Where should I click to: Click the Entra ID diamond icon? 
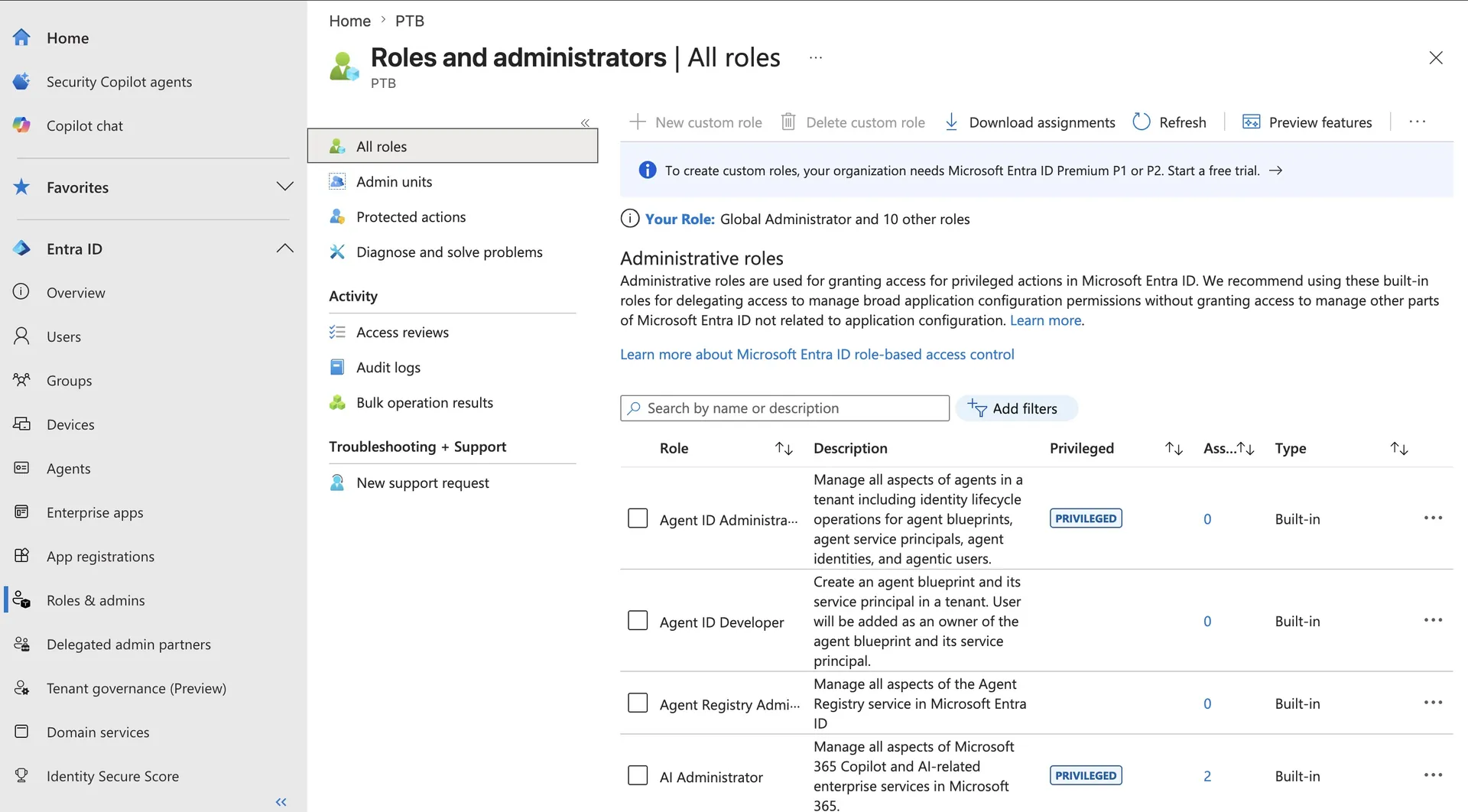coord(21,248)
